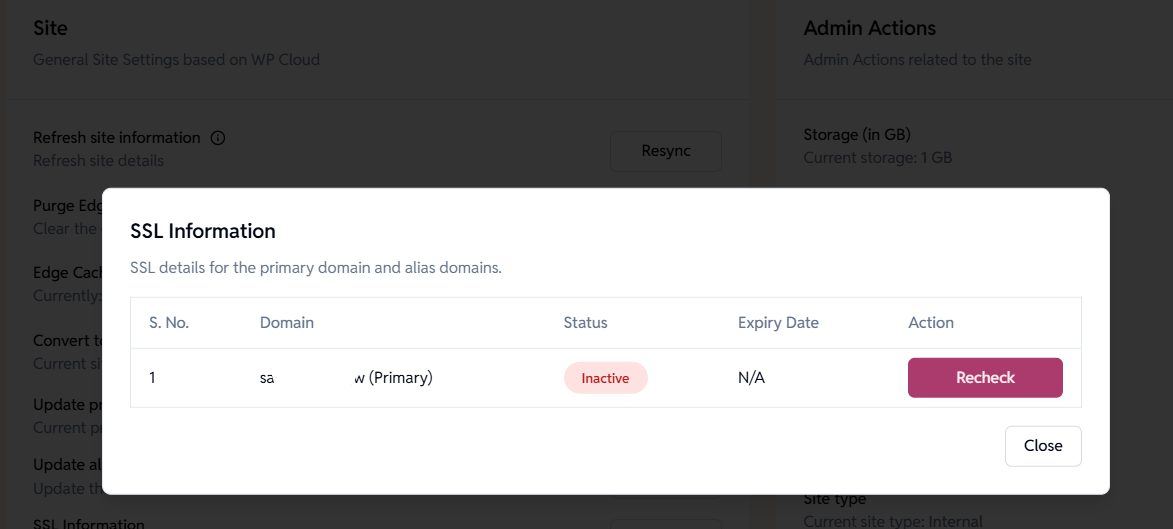
Task: Close the SSL Information dialog
Action: [1042, 446]
